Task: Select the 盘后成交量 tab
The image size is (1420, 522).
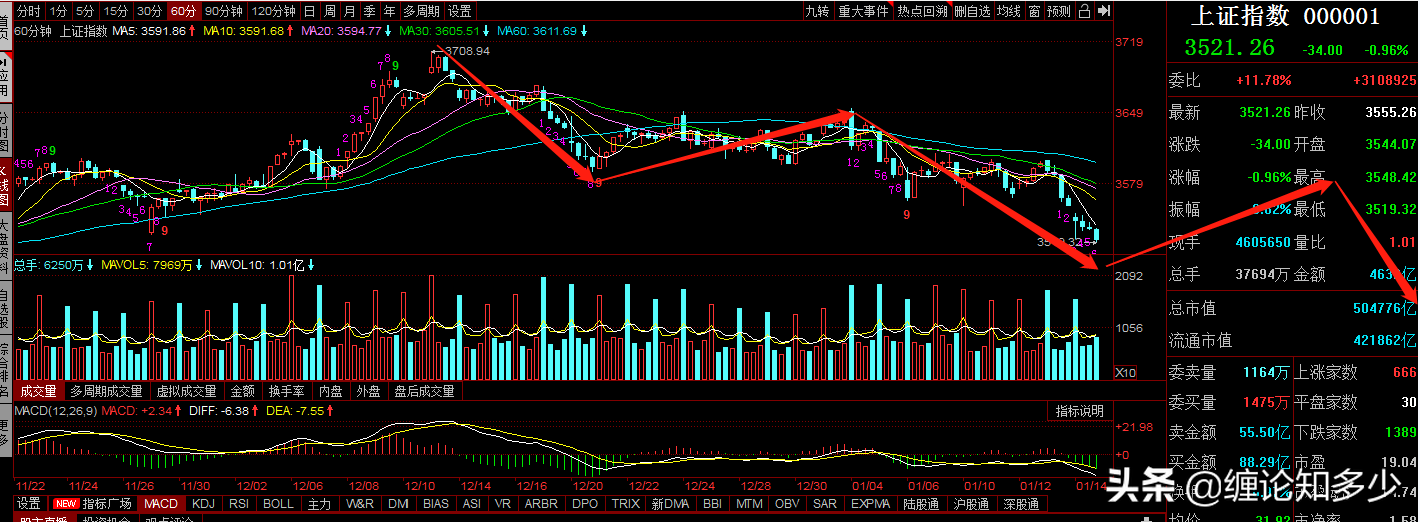Action: pos(424,391)
